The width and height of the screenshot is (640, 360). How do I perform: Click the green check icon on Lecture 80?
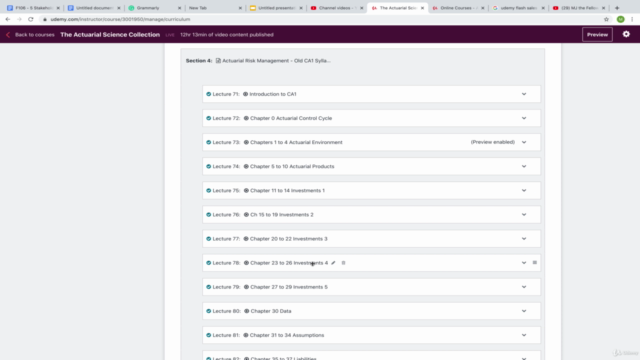point(209,311)
